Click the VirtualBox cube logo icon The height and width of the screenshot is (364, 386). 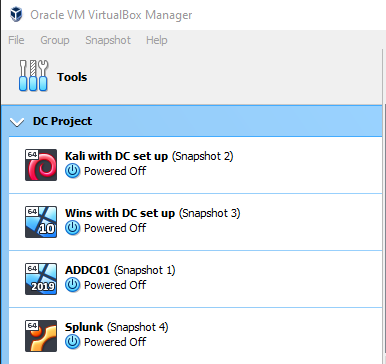click(16, 15)
